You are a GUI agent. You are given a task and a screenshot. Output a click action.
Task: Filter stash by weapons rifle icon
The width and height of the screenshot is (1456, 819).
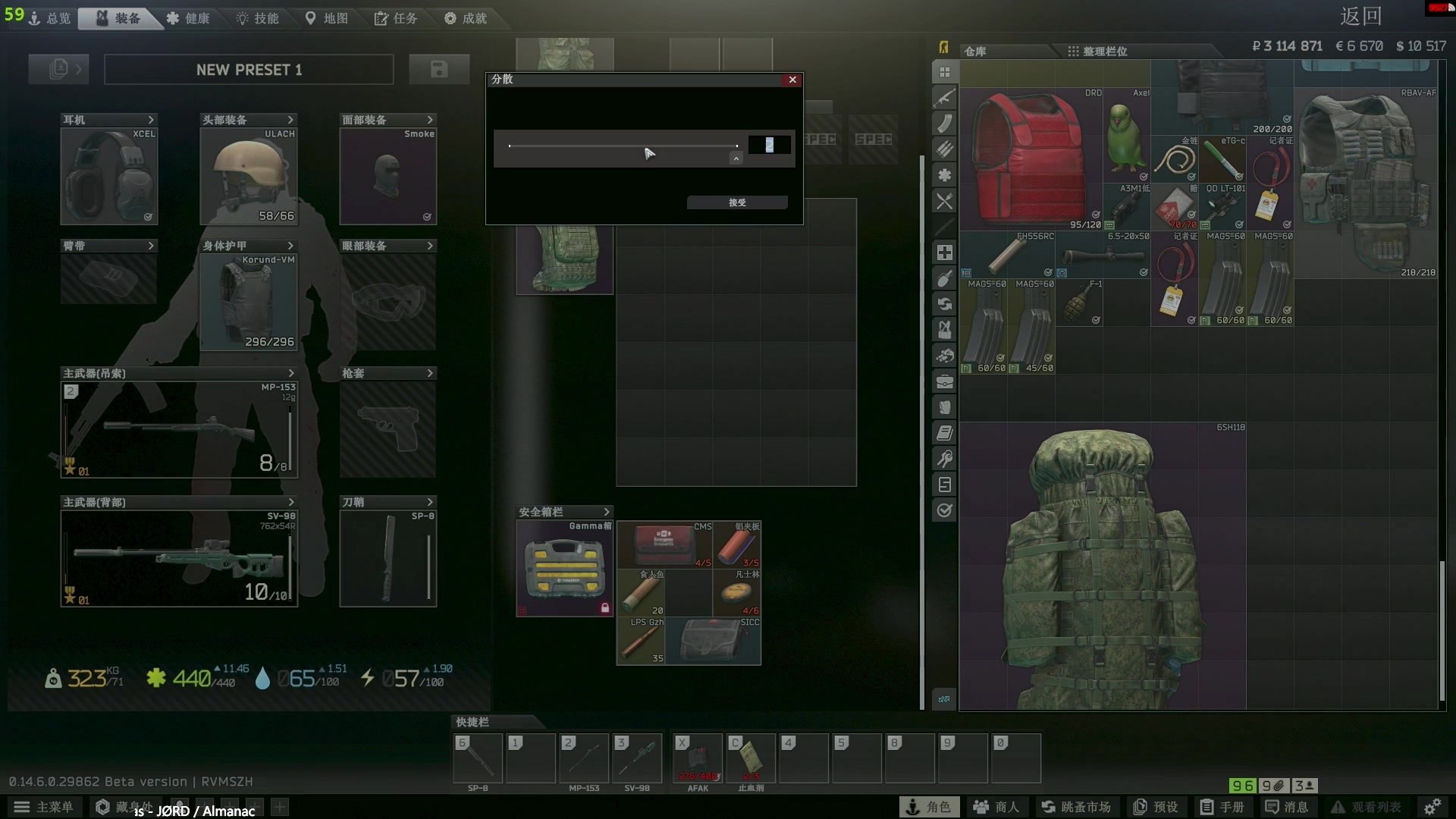point(944,98)
